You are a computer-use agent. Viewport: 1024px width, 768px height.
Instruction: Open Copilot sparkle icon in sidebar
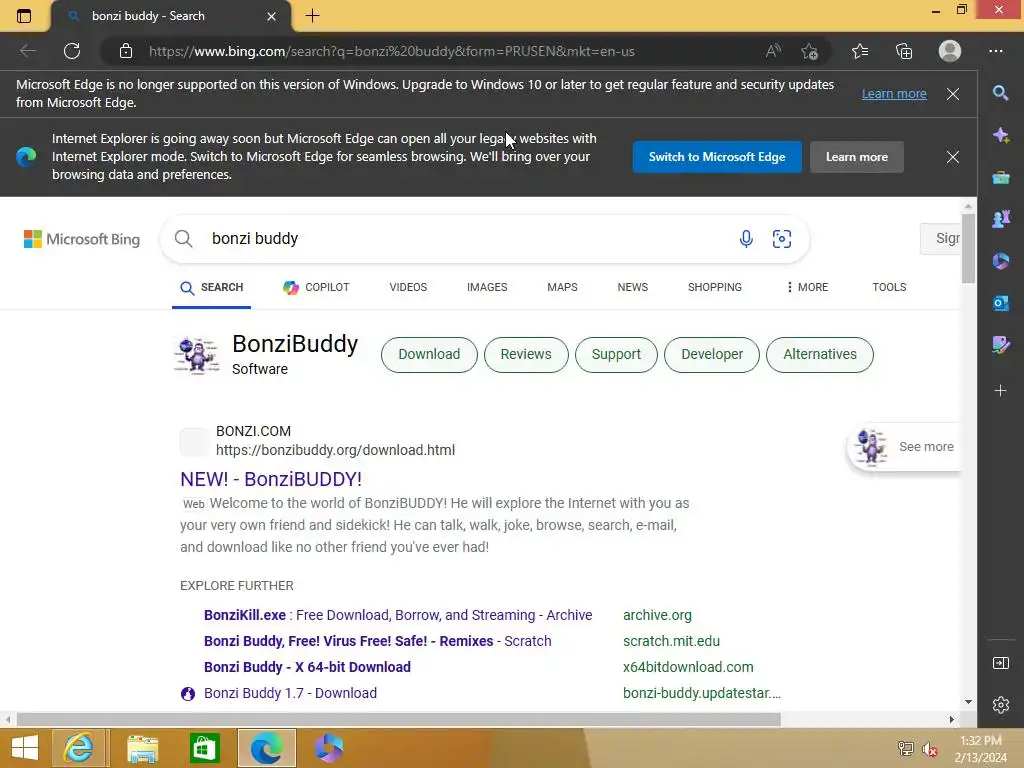pos(1000,136)
